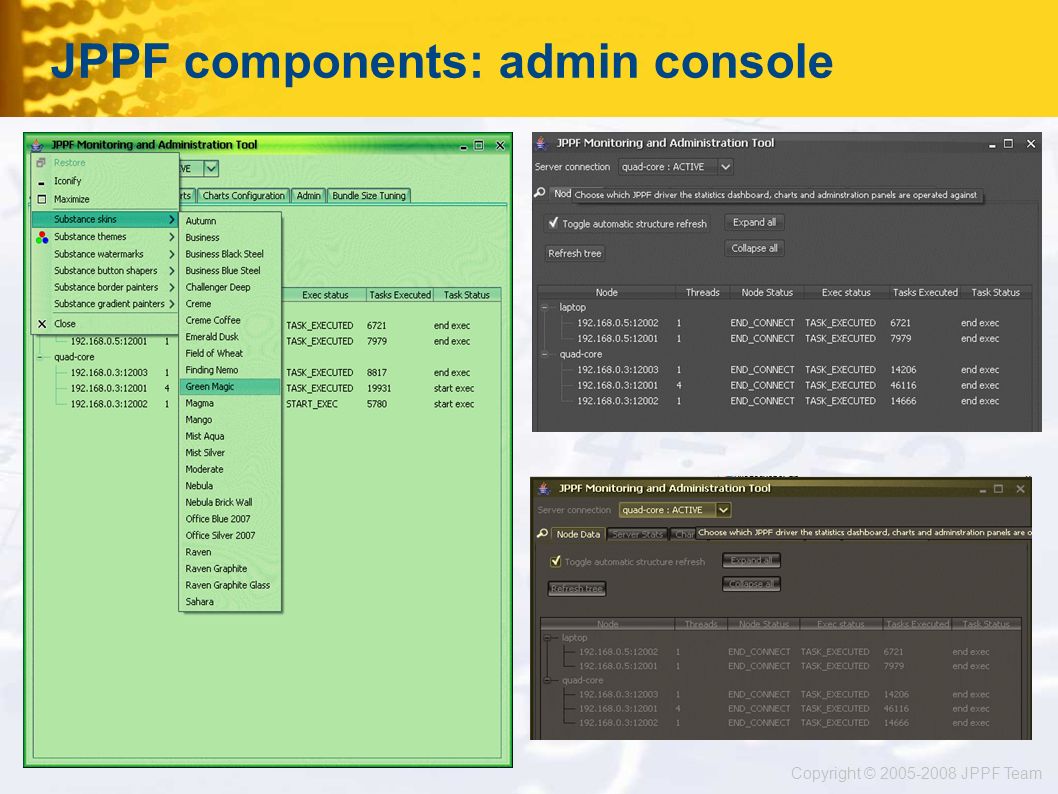This screenshot has width=1058, height=794.
Task: Click the Maximize icon in system menu
Action: point(42,199)
